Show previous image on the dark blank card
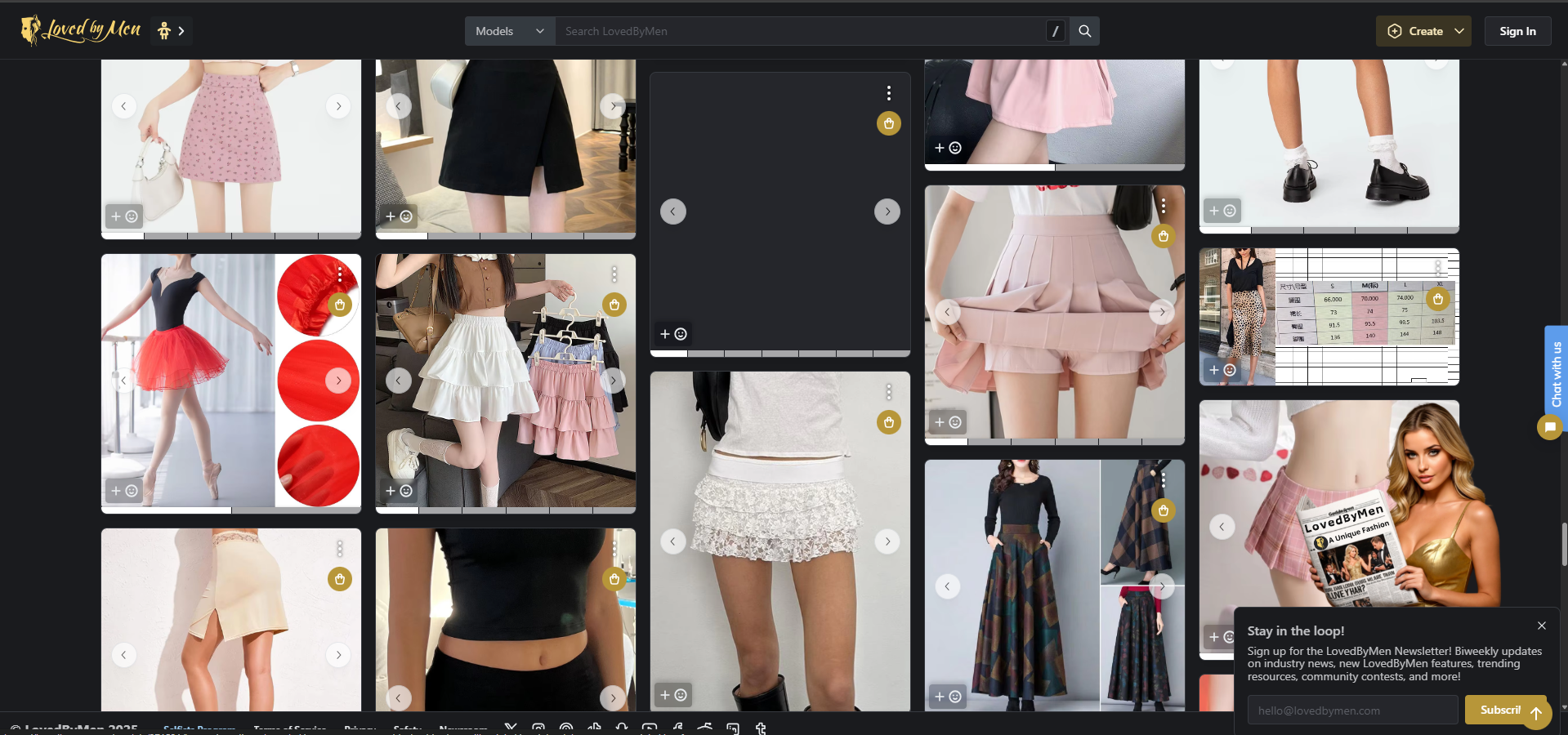The image size is (1568, 735). (x=672, y=212)
